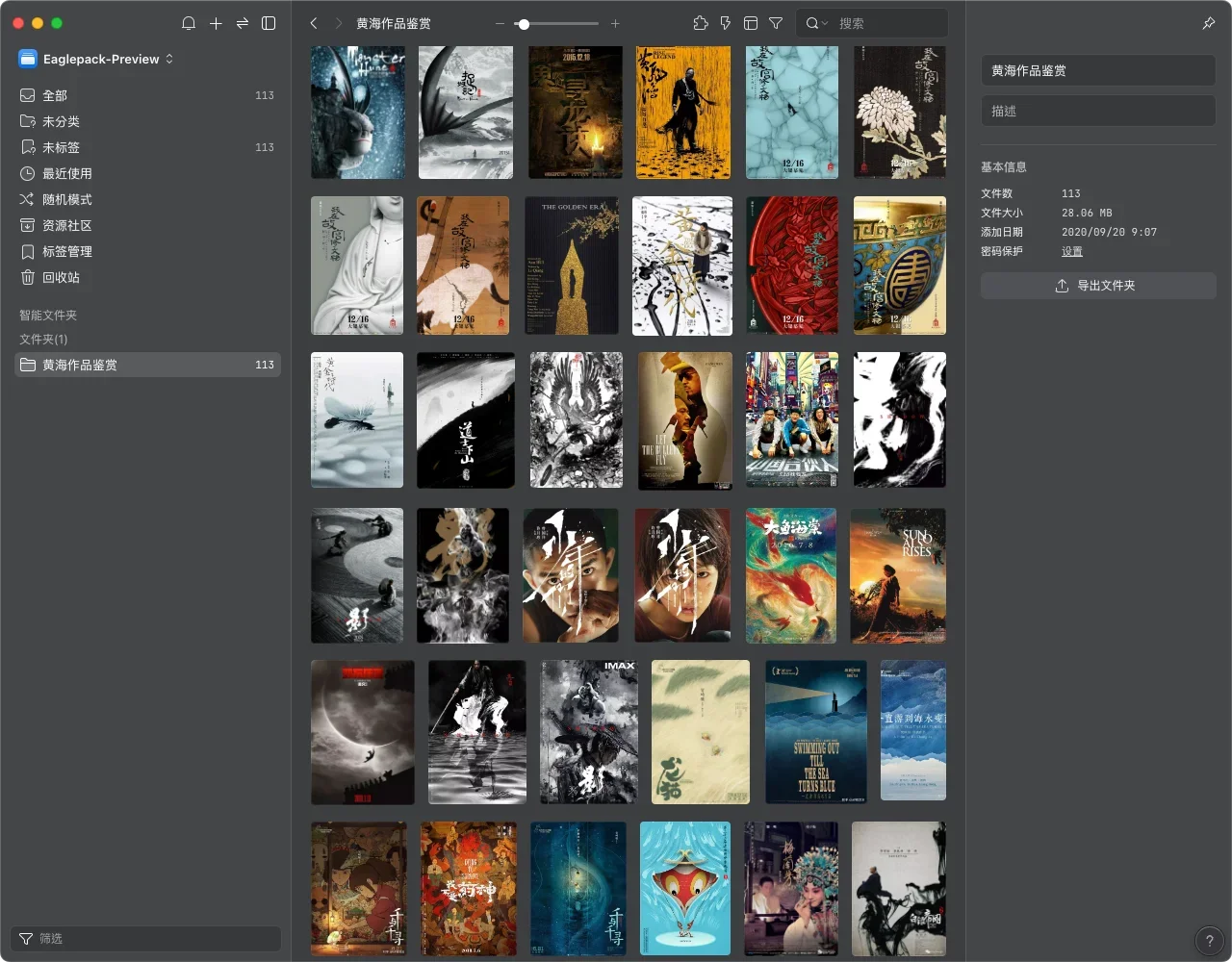Open the search options magnifier dropdown
Screen dimensions: 1232x962
tap(816, 23)
